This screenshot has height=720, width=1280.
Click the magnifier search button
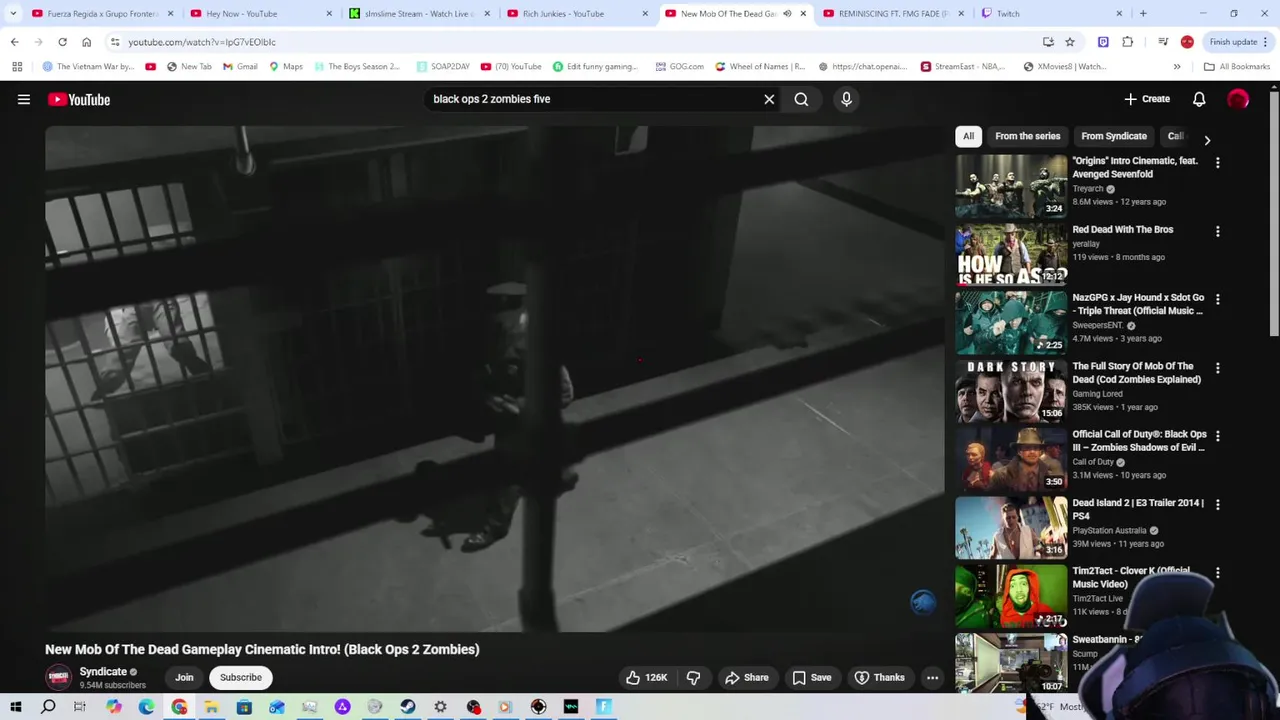801,99
